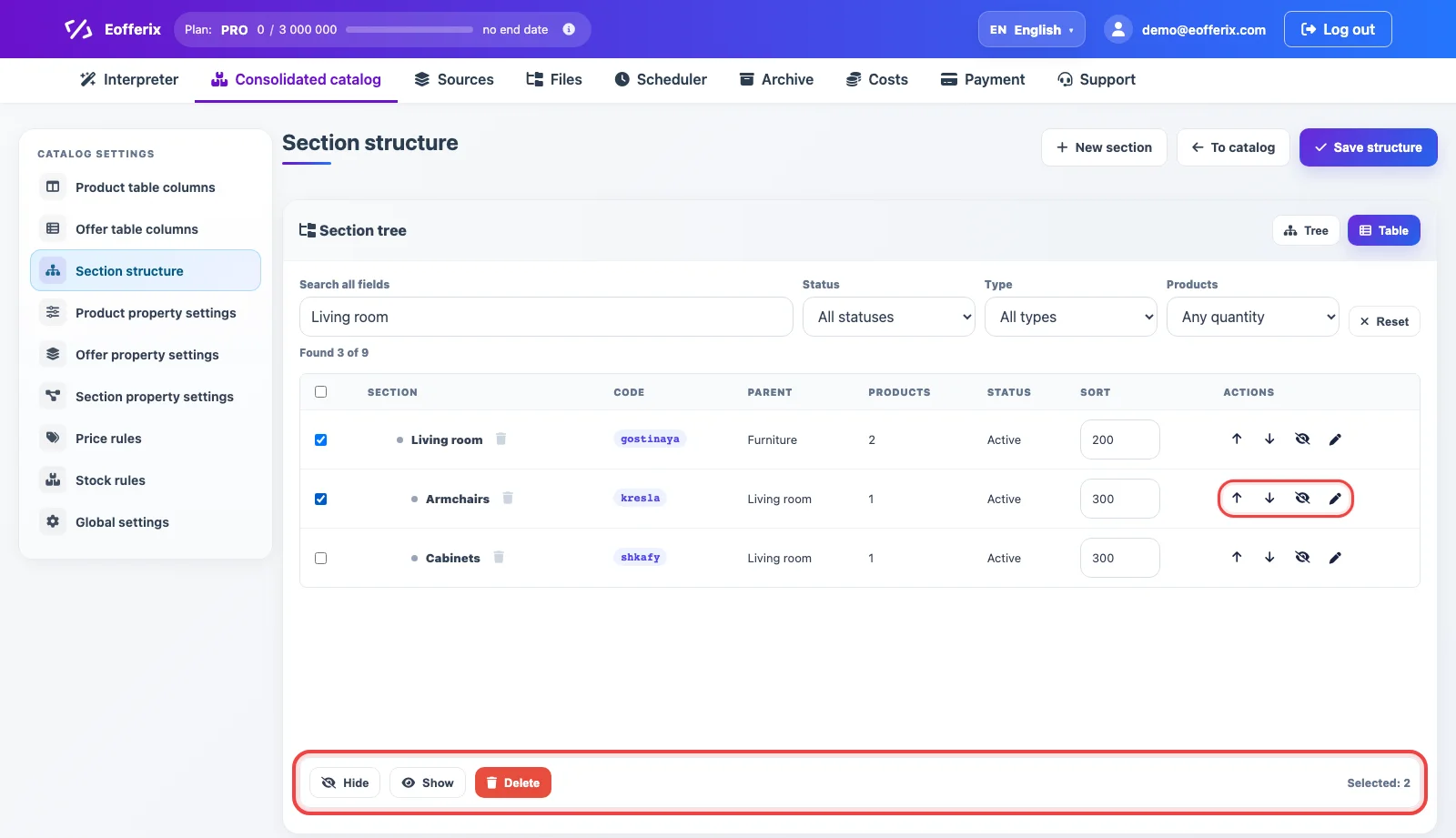The width and height of the screenshot is (1456, 838).
Task: Click the Living room sort value field
Action: 1119,439
